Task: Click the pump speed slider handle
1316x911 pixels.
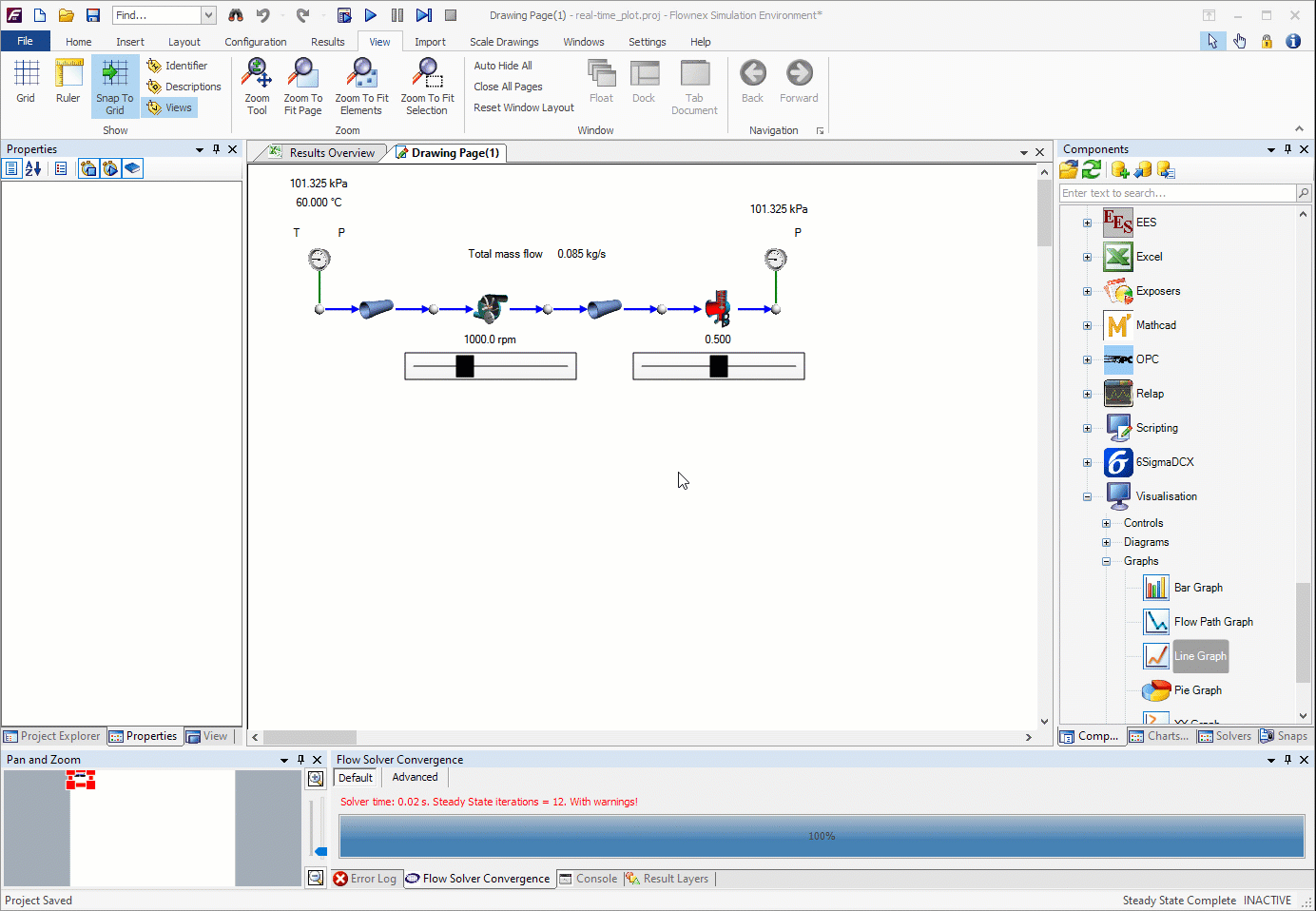Action: 465,366
